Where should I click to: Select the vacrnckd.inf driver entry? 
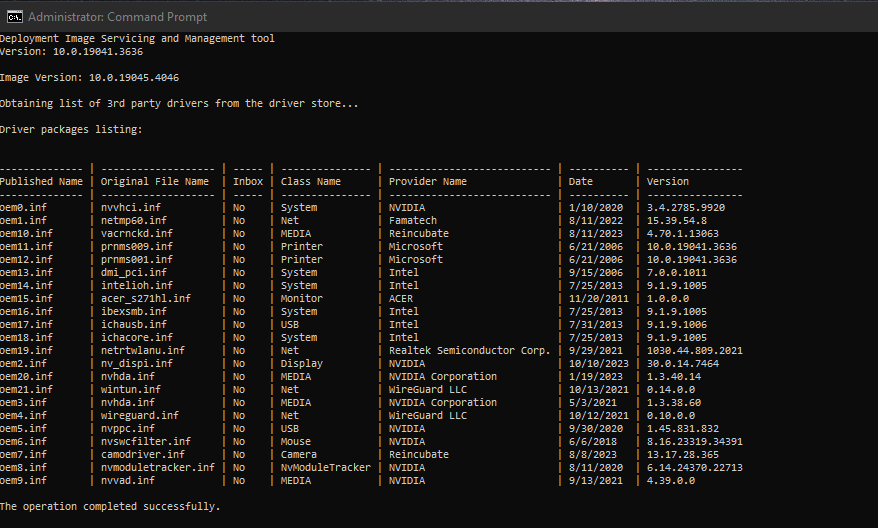tap(137, 234)
